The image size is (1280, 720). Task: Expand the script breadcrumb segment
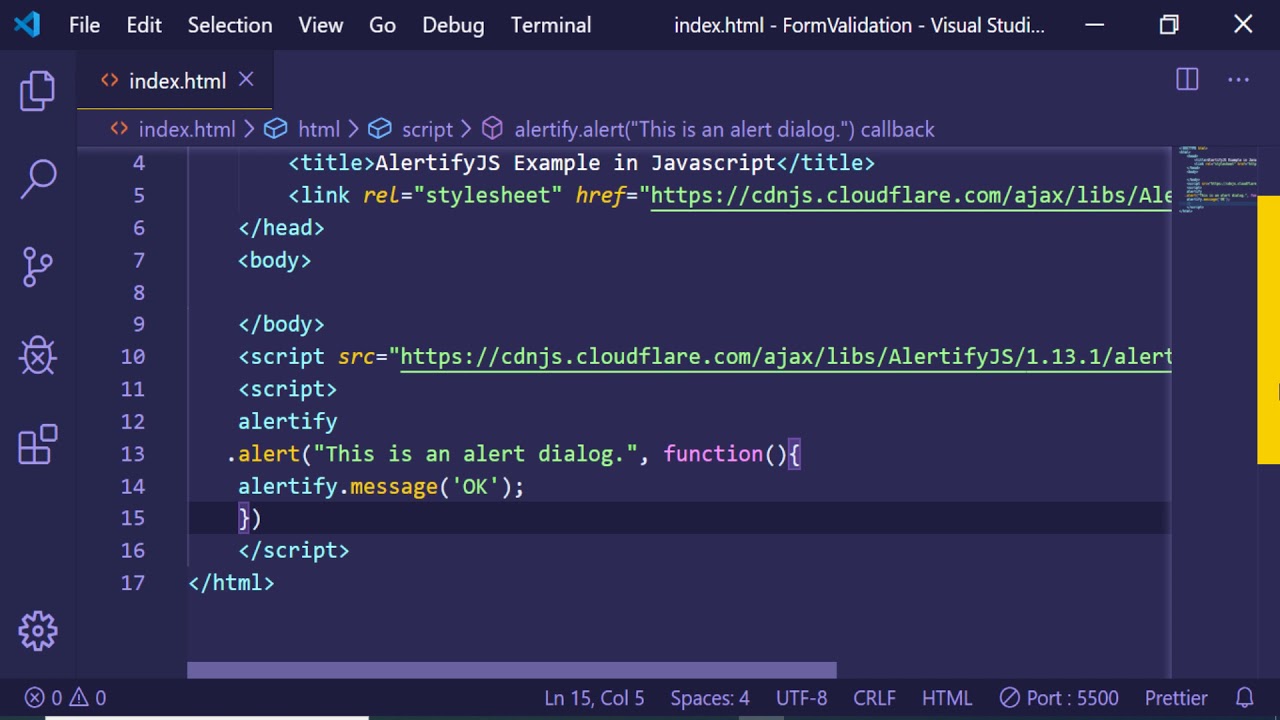pyautogui.click(x=427, y=129)
